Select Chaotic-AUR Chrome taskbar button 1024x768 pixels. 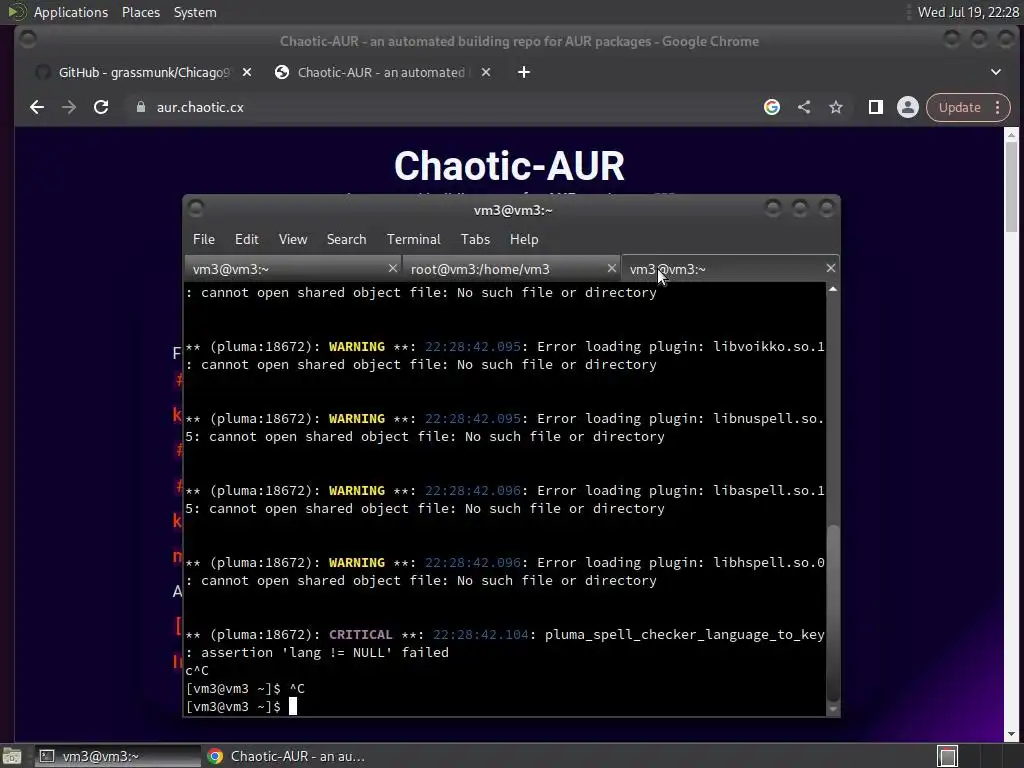(286, 756)
